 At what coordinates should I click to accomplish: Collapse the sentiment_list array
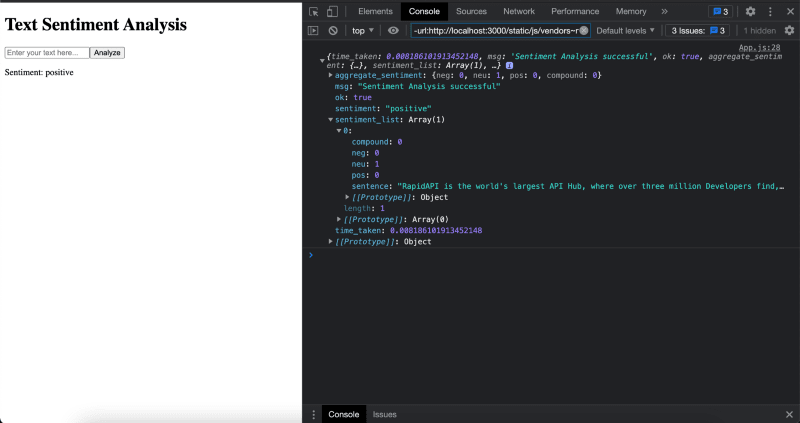click(331, 119)
